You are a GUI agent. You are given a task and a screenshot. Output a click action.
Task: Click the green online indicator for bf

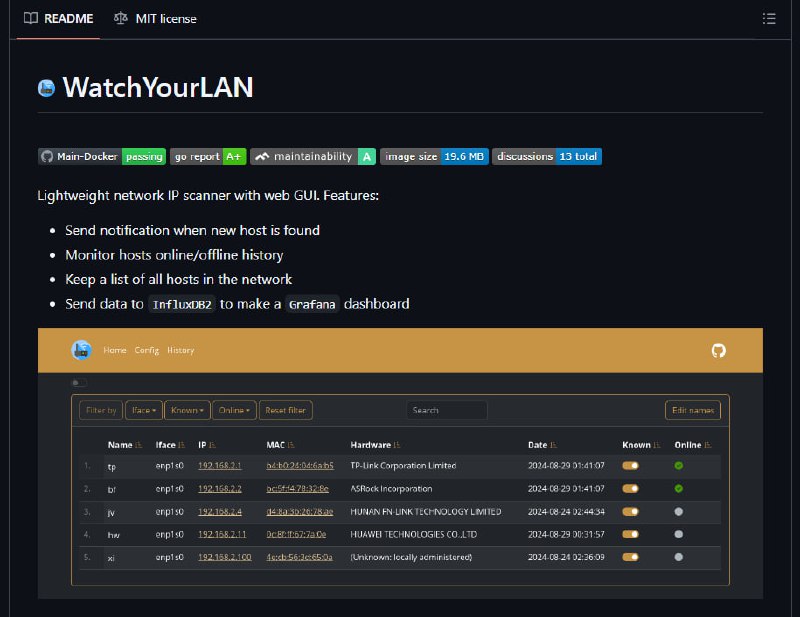click(679, 488)
